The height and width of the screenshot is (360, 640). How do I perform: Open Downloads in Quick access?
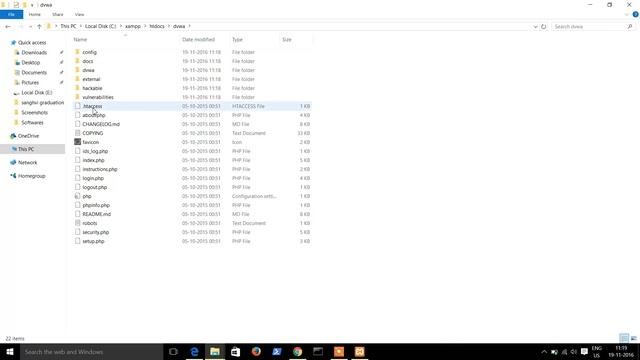point(34,53)
